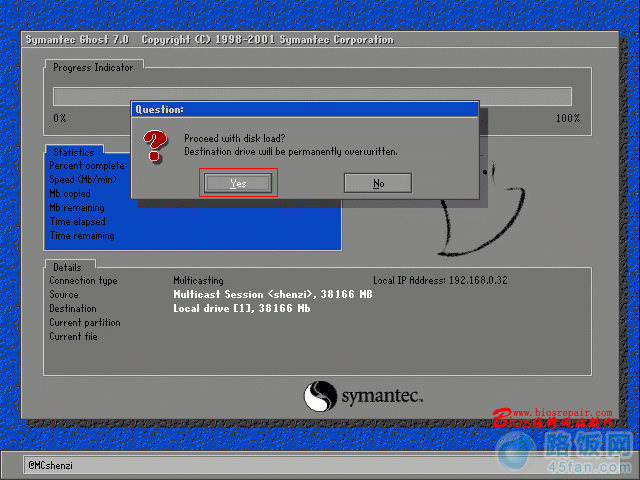Click the empty progress indicator bar

coord(312,96)
